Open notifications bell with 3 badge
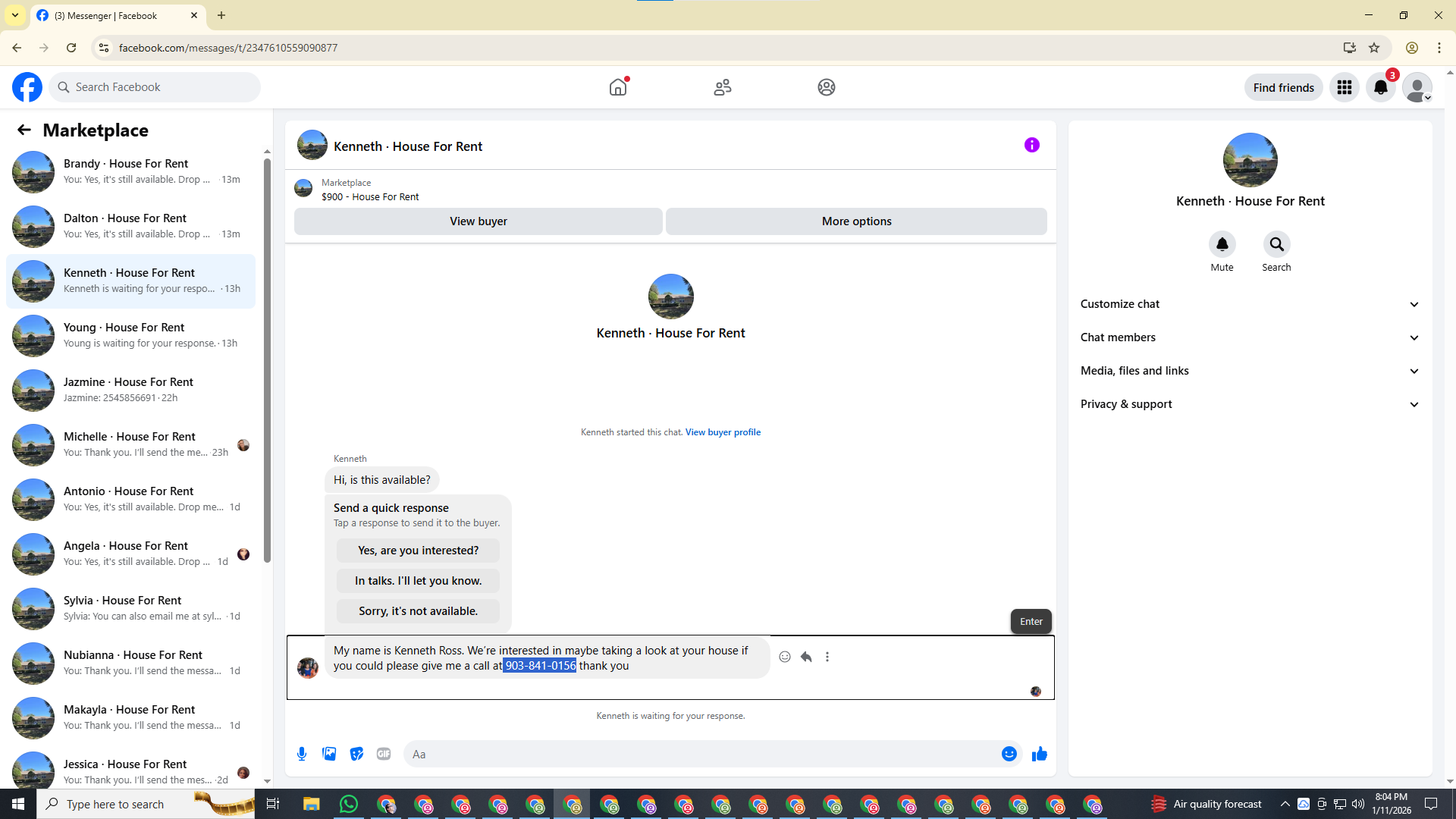 1381,87
